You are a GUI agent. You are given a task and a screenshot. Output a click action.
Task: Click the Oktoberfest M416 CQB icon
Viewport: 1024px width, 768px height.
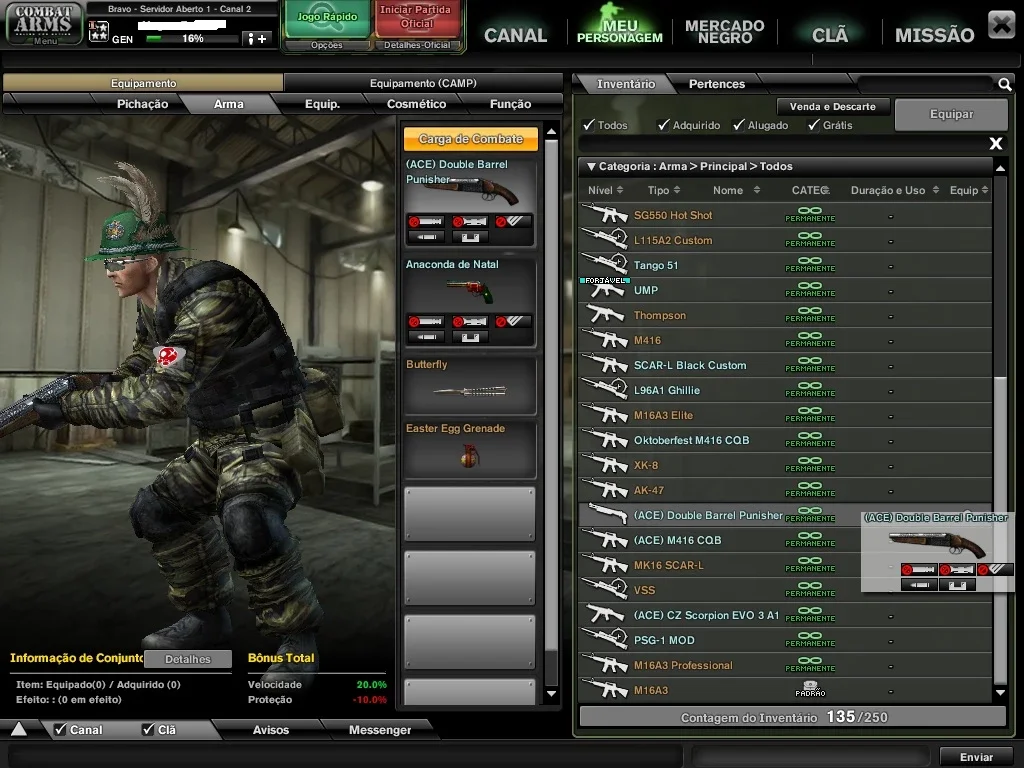point(605,439)
